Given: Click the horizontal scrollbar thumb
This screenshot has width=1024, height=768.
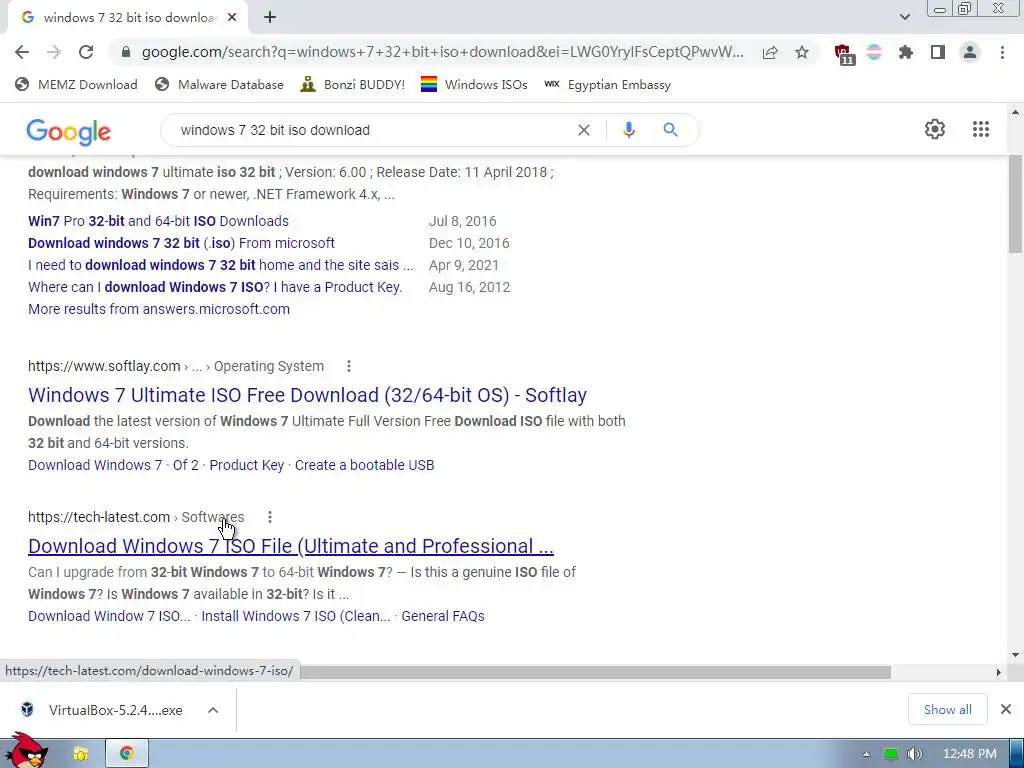Looking at the screenshot, I should [596, 672].
